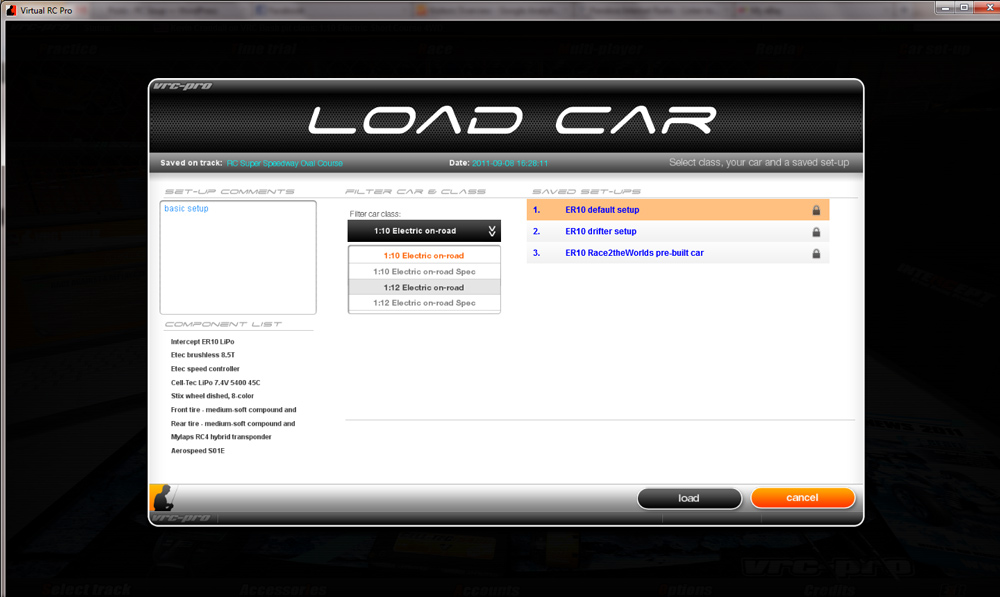The height and width of the screenshot is (597, 1000).
Task: Choose 1:12 Electric on-road option
Action: tap(424, 288)
